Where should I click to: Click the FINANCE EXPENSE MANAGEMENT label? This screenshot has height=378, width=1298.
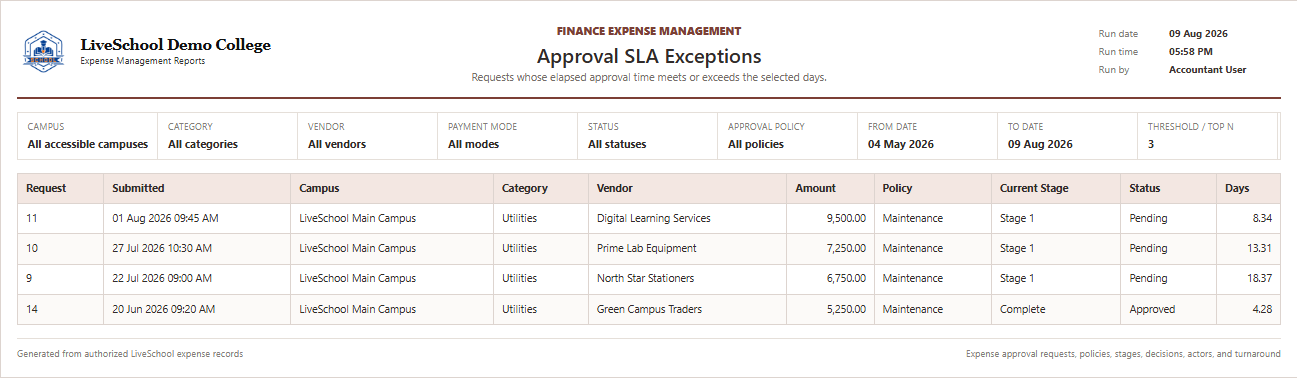tap(649, 31)
